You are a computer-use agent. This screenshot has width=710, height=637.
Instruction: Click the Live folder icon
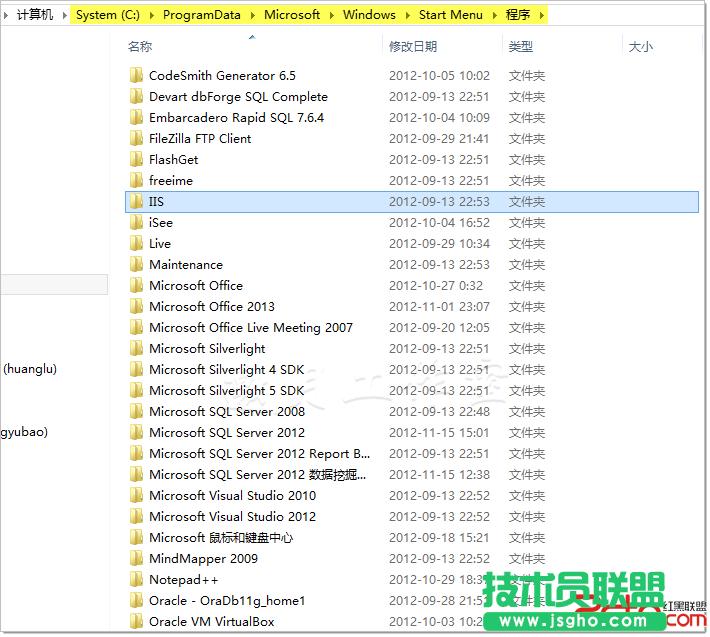(136, 244)
